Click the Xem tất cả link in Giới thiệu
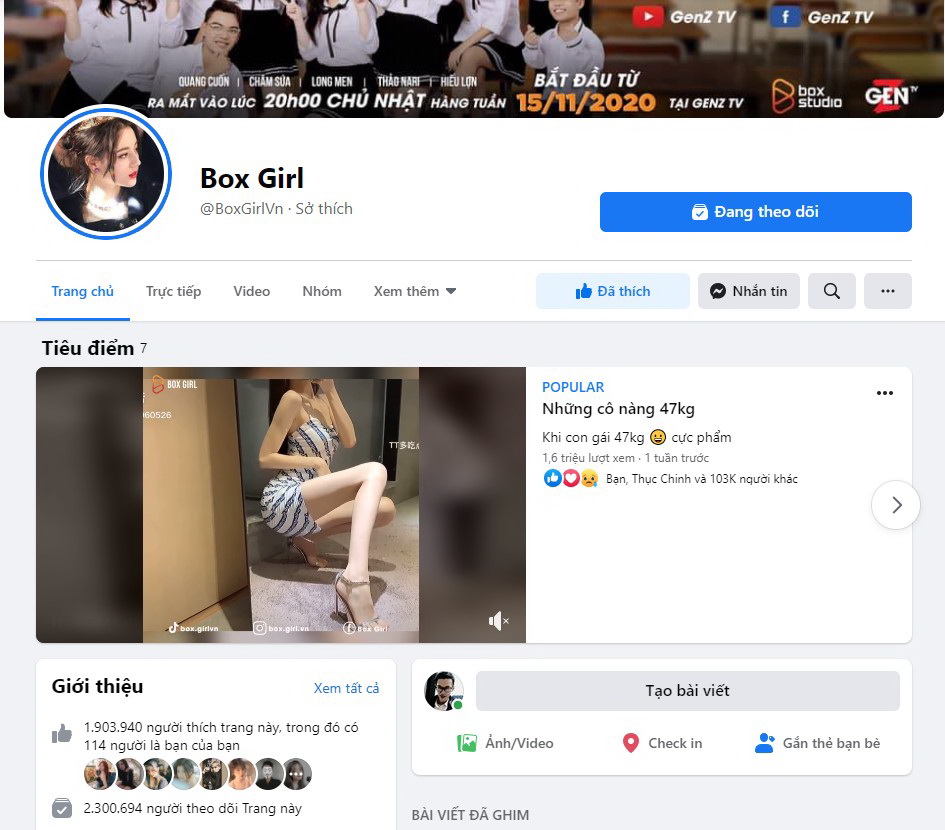Image resolution: width=945 pixels, height=830 pixels. [347, 688]
